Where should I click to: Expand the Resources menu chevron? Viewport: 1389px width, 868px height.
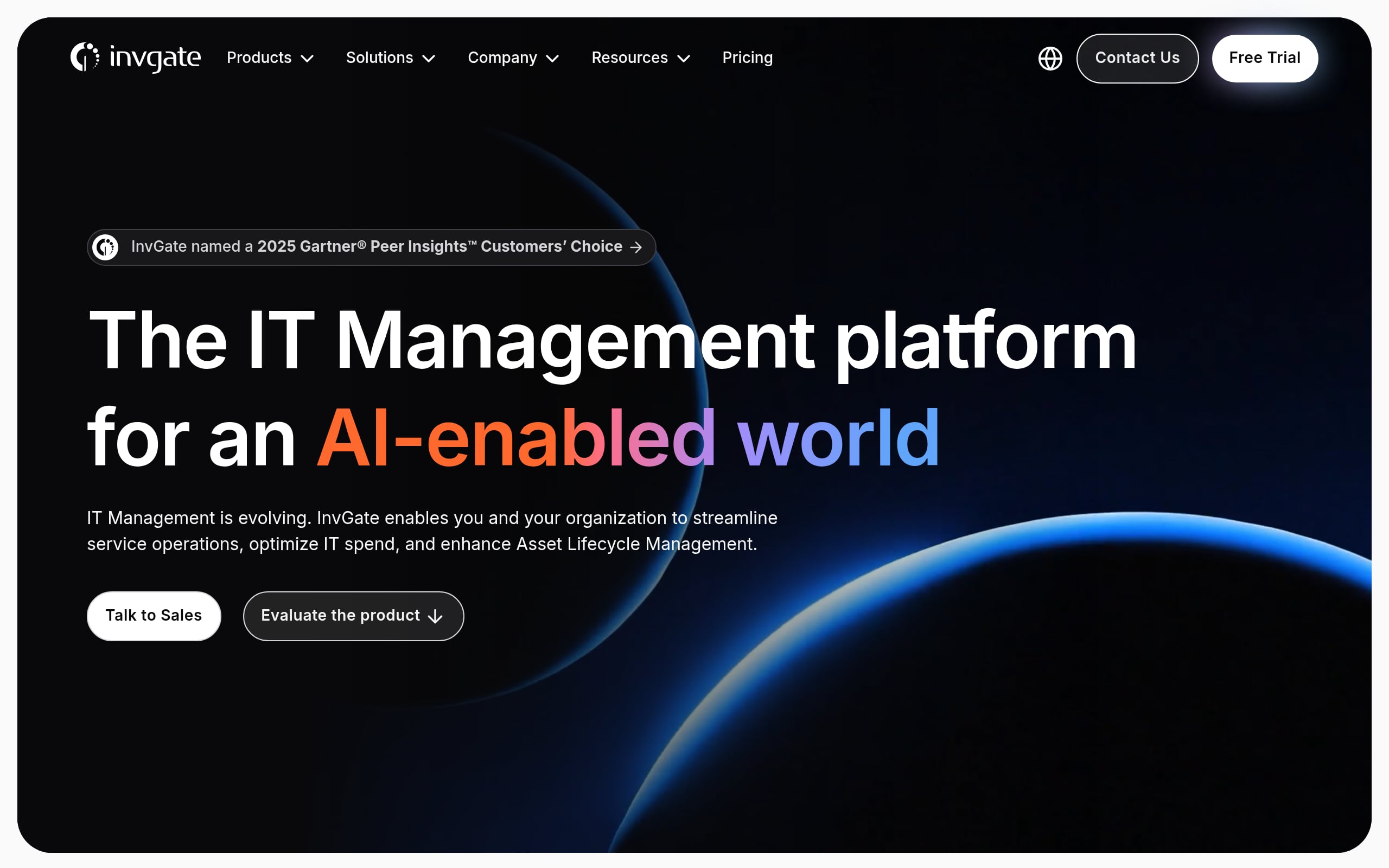[684, 59]
